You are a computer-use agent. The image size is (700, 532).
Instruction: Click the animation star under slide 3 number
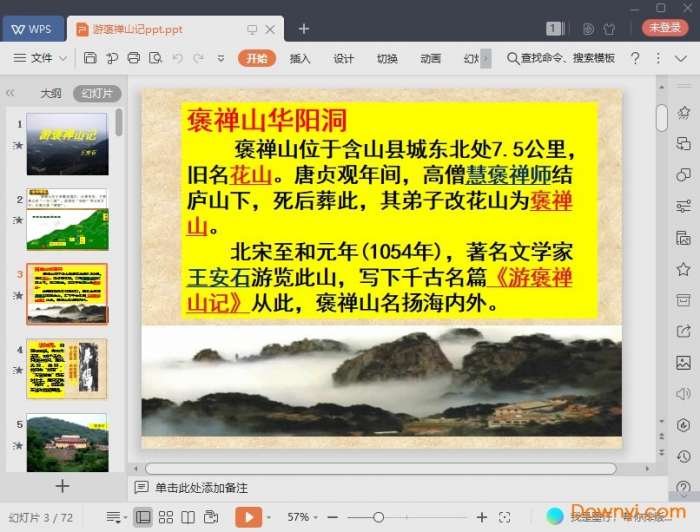tap(18, 295)
